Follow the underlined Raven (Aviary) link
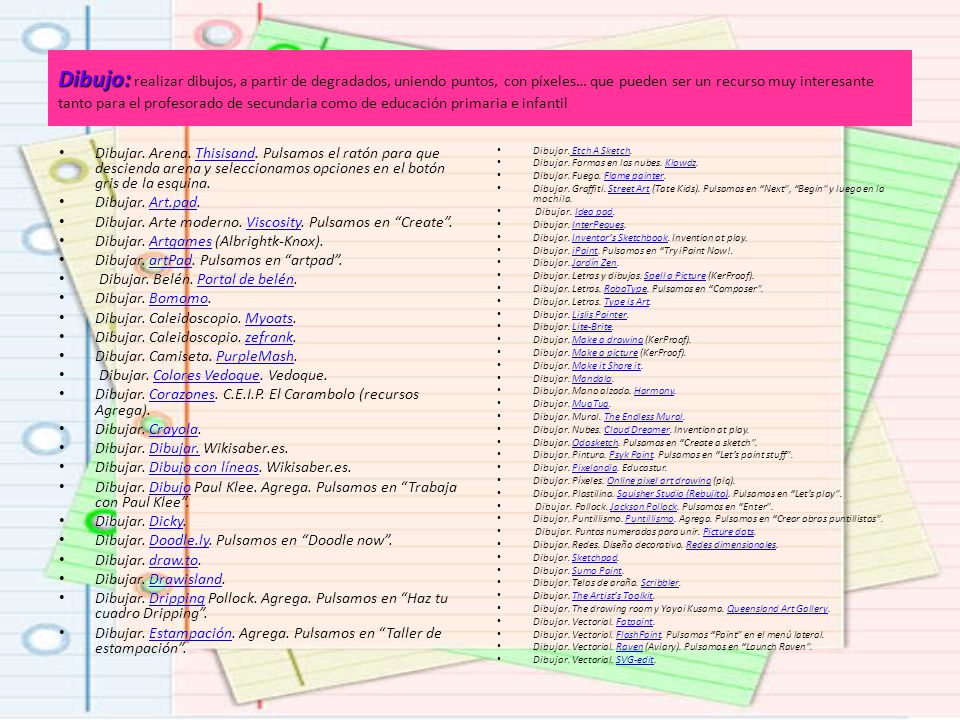Viewport: 960px width, 720px height. [629, 647]
